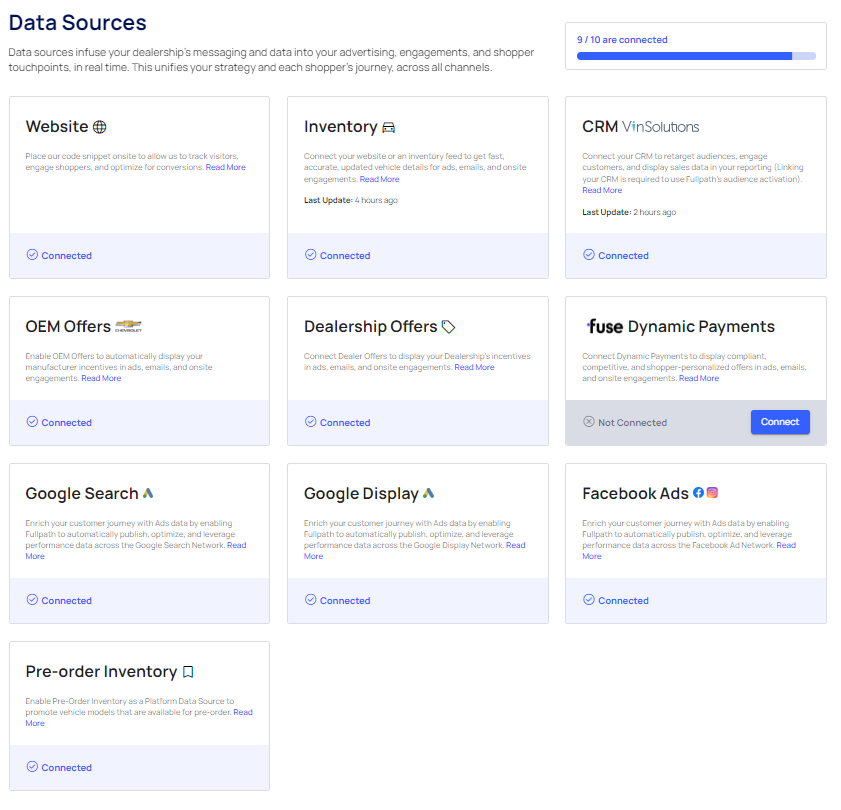This screenshot has width=841, height=810.
Task: Open Read More in Dynamic Payments card
Action: 699,378
